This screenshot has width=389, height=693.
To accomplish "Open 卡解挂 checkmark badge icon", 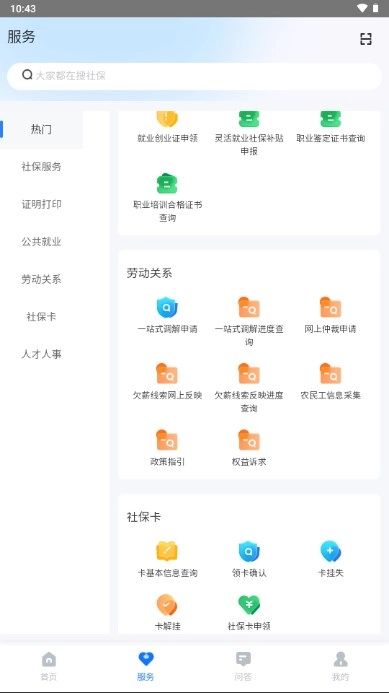I will [x=167, y=605].
